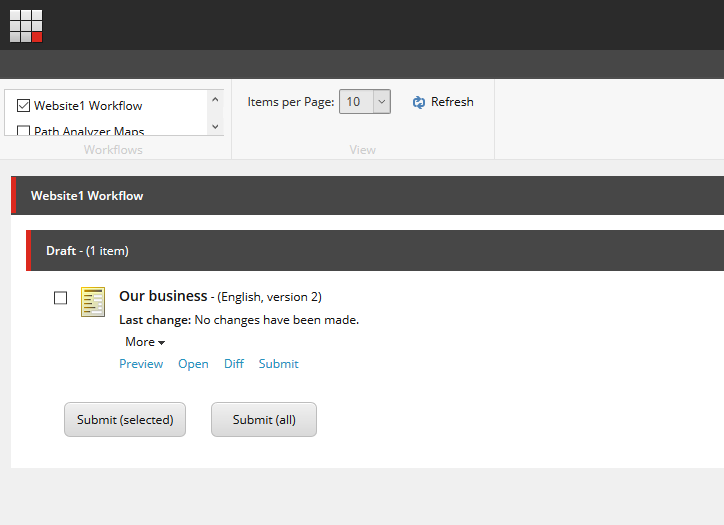This screenshot has height=525, width=724.
Task: Enable the Path Analyzer Maps checkbox
Action: 24,131
